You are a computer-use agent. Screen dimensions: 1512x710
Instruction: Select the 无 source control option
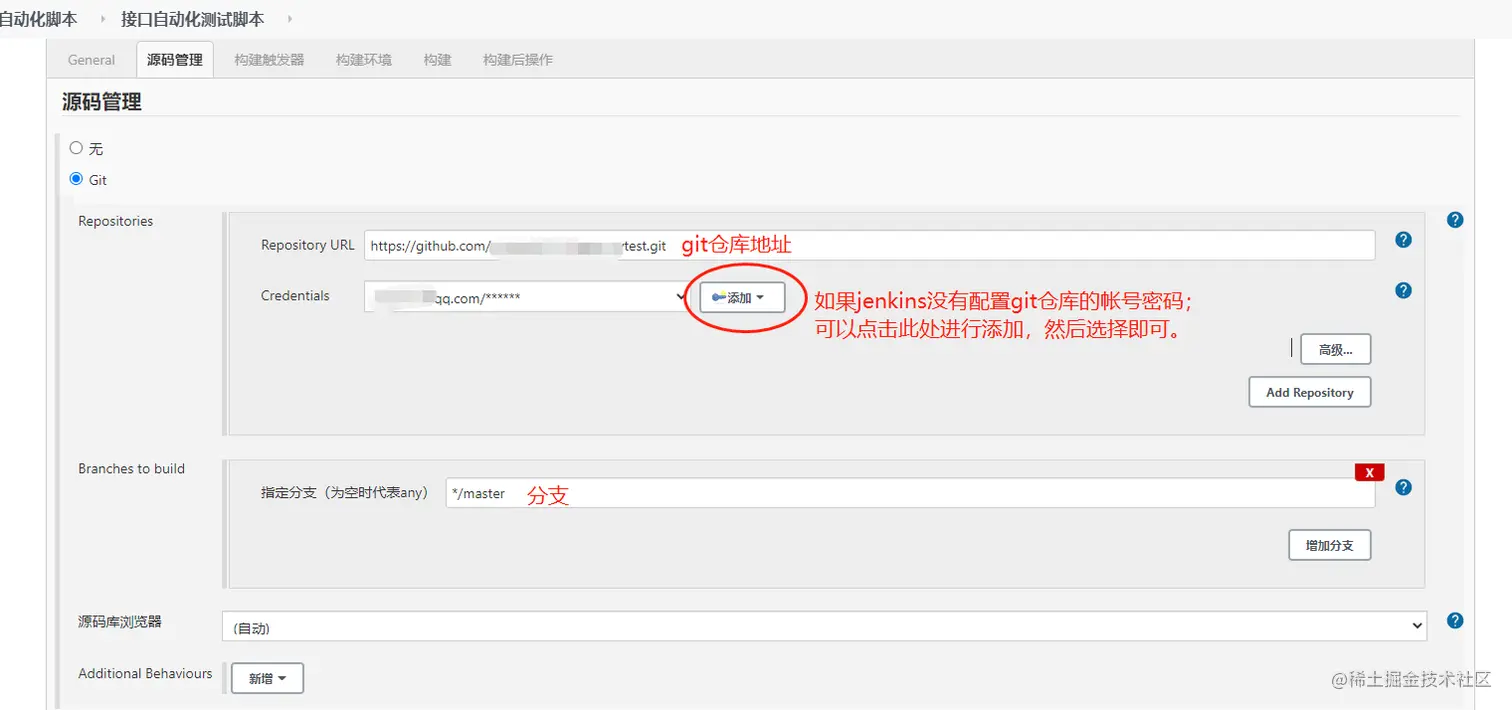[x=76, y=148]
